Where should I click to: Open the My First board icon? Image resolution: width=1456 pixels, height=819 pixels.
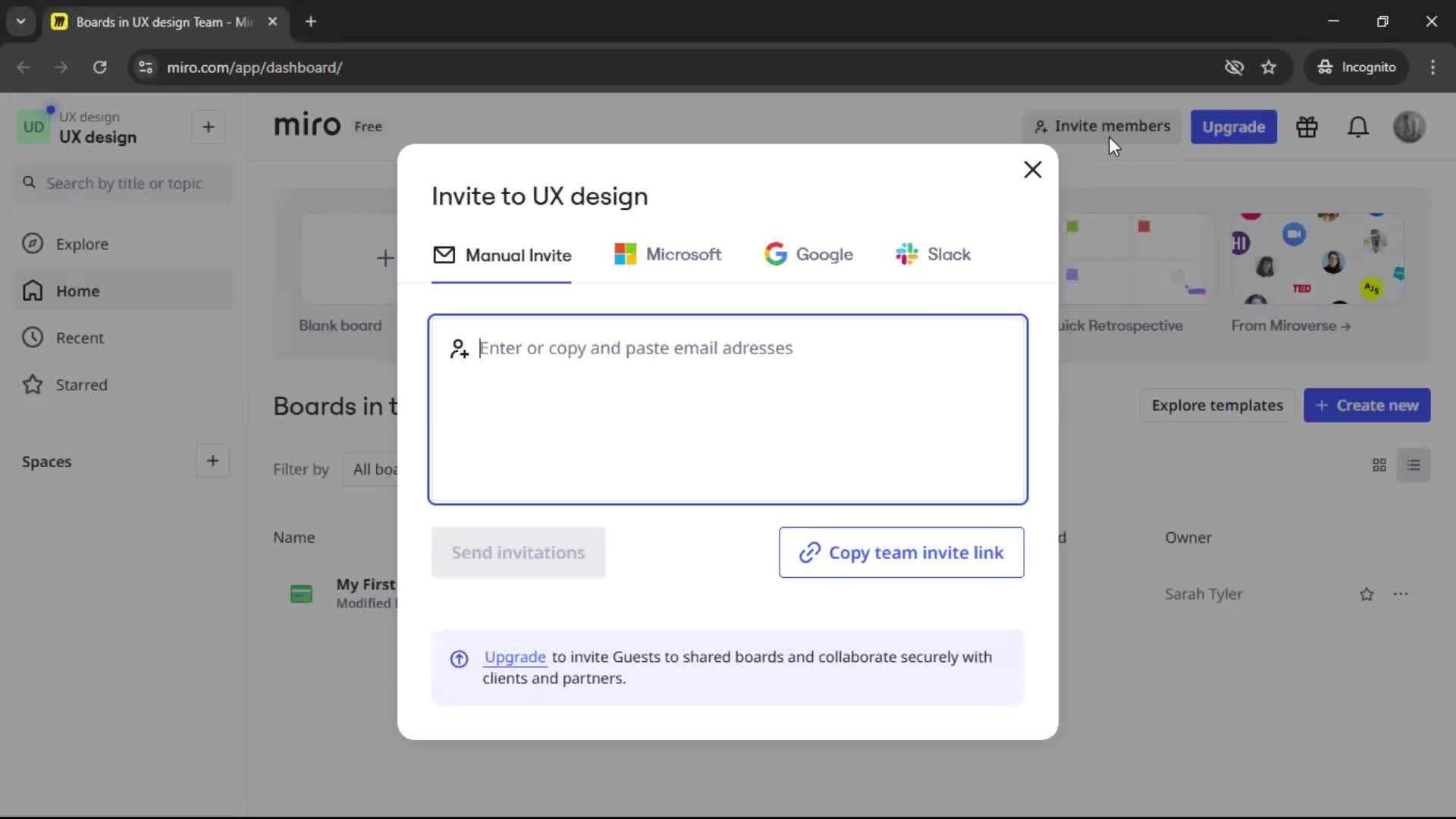(301, 595)
